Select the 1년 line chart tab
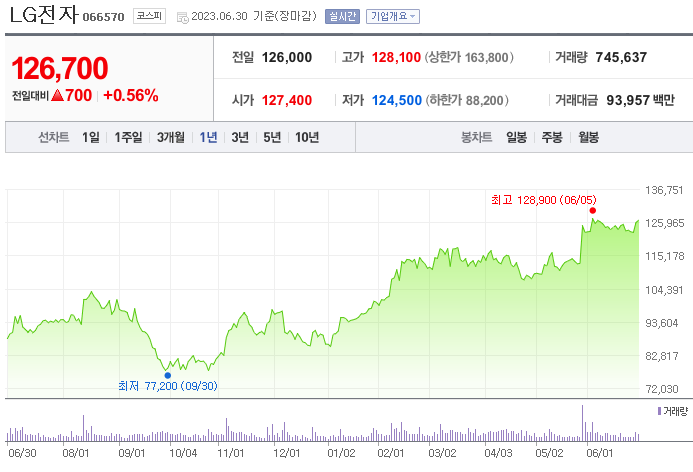This screenshot has height=472, width=693. pos(208,137)
